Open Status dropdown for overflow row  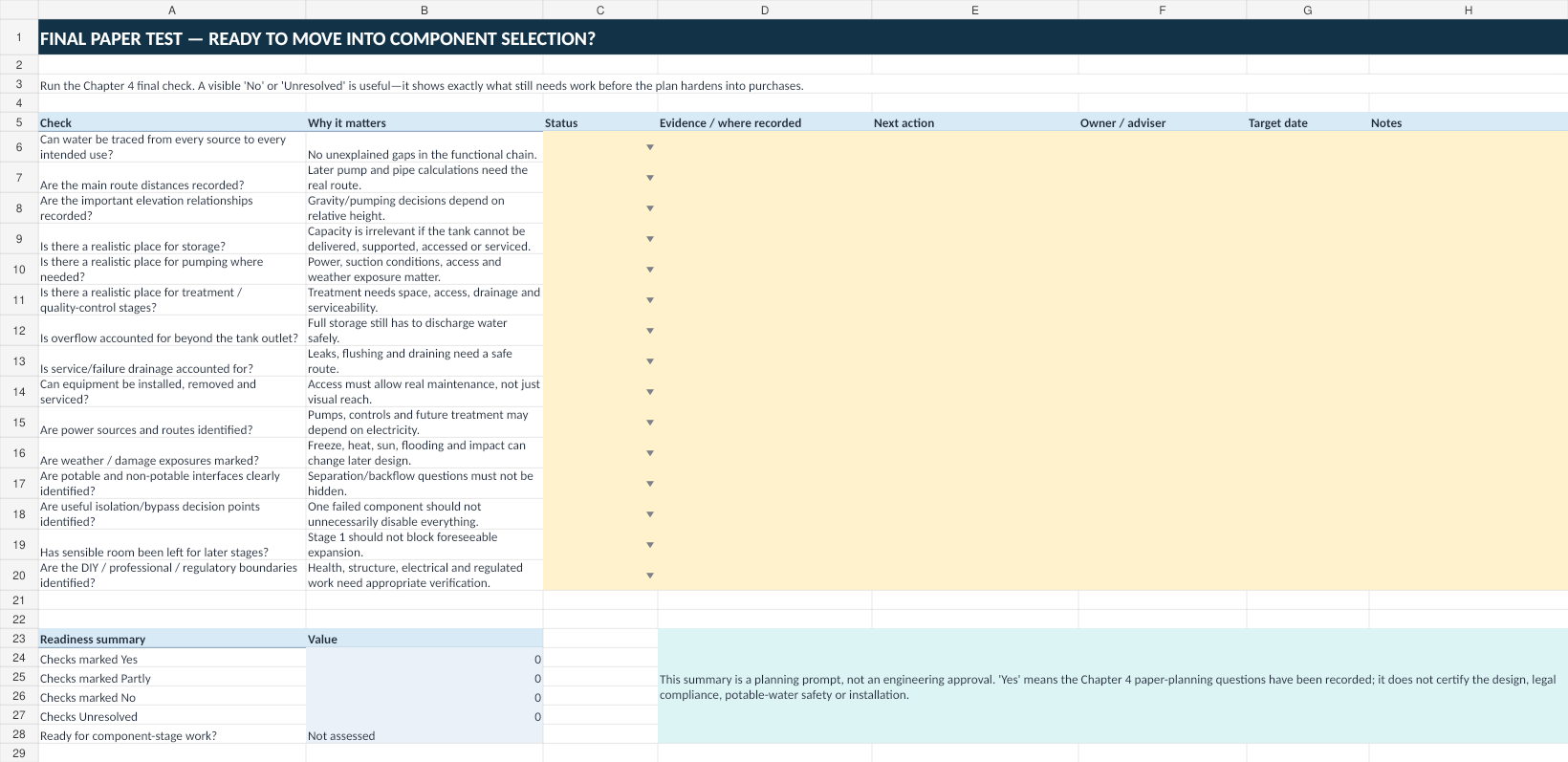[650, 331]
